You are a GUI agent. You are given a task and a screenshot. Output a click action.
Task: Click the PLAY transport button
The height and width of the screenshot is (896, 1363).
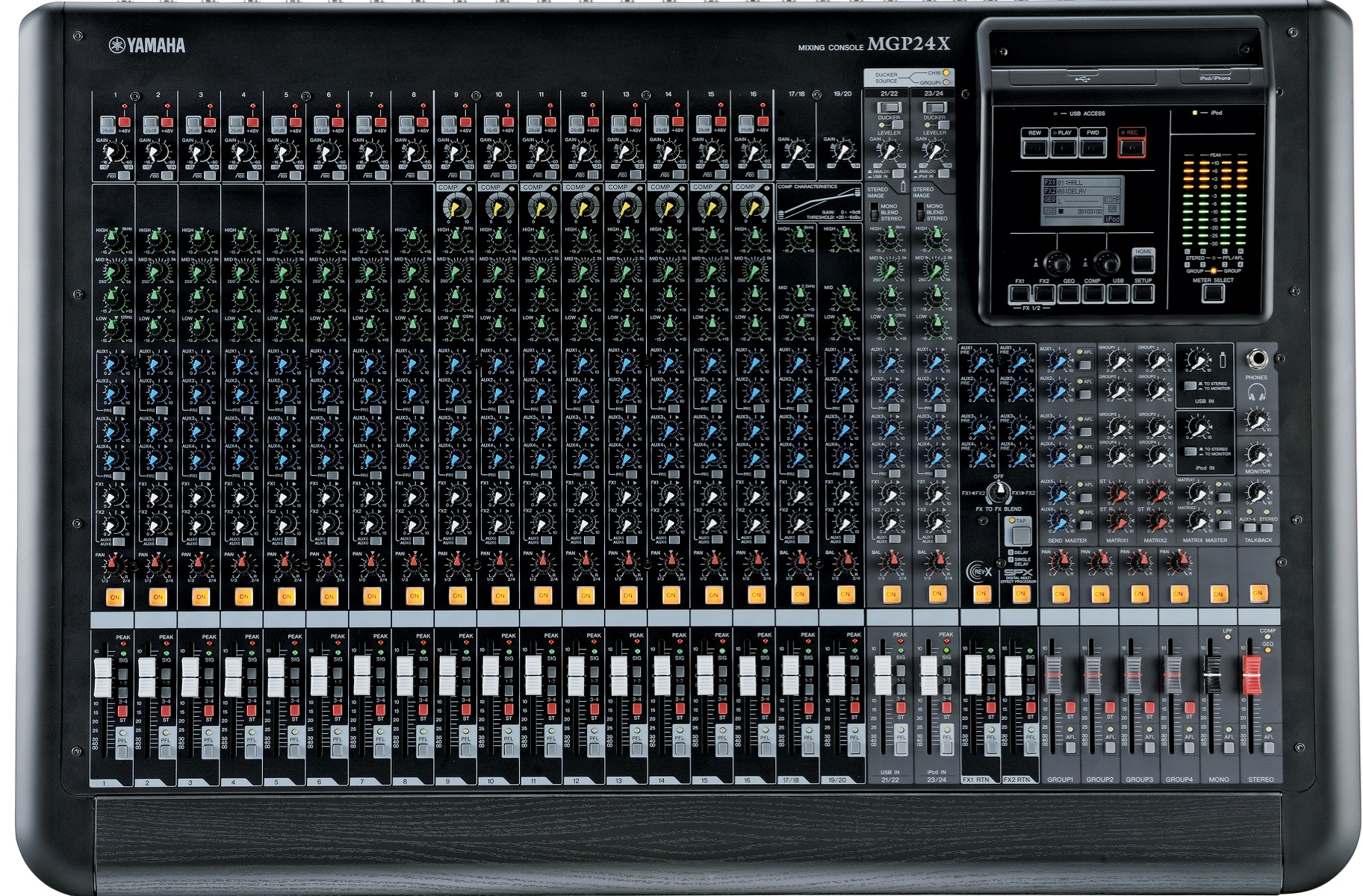pos(1064,149)
